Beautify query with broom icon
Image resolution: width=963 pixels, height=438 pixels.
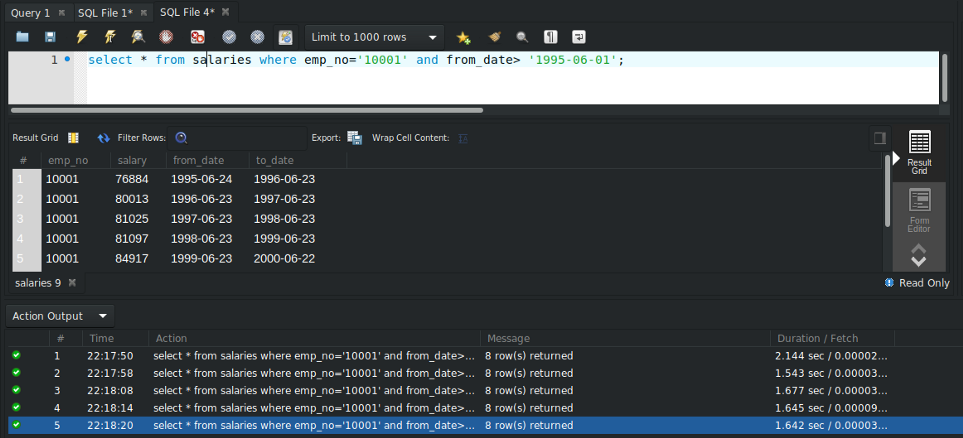[494, 37]
